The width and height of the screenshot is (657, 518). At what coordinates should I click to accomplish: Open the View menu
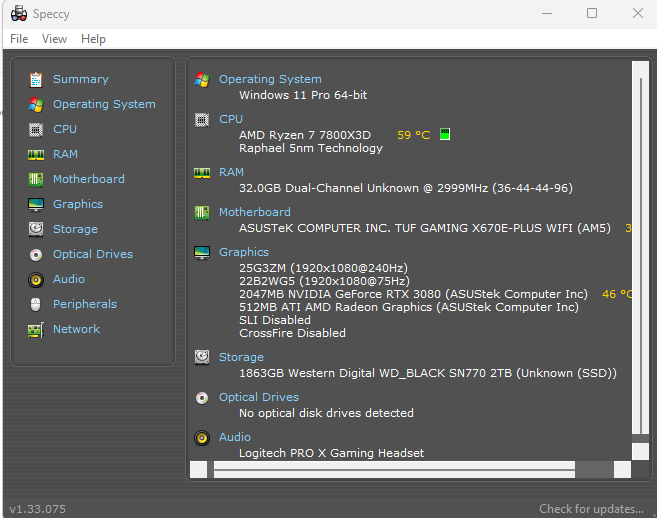54,39
